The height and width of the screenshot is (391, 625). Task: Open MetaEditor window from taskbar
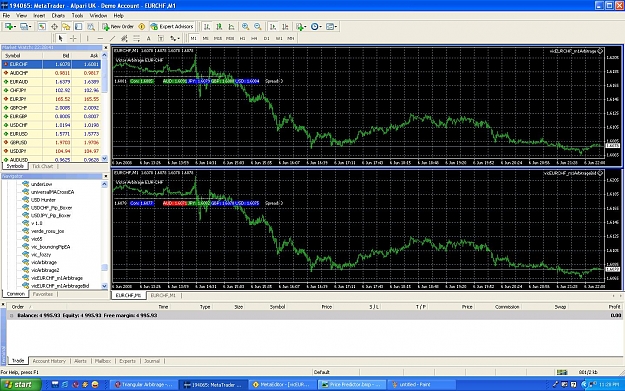(x=283, y=385)
